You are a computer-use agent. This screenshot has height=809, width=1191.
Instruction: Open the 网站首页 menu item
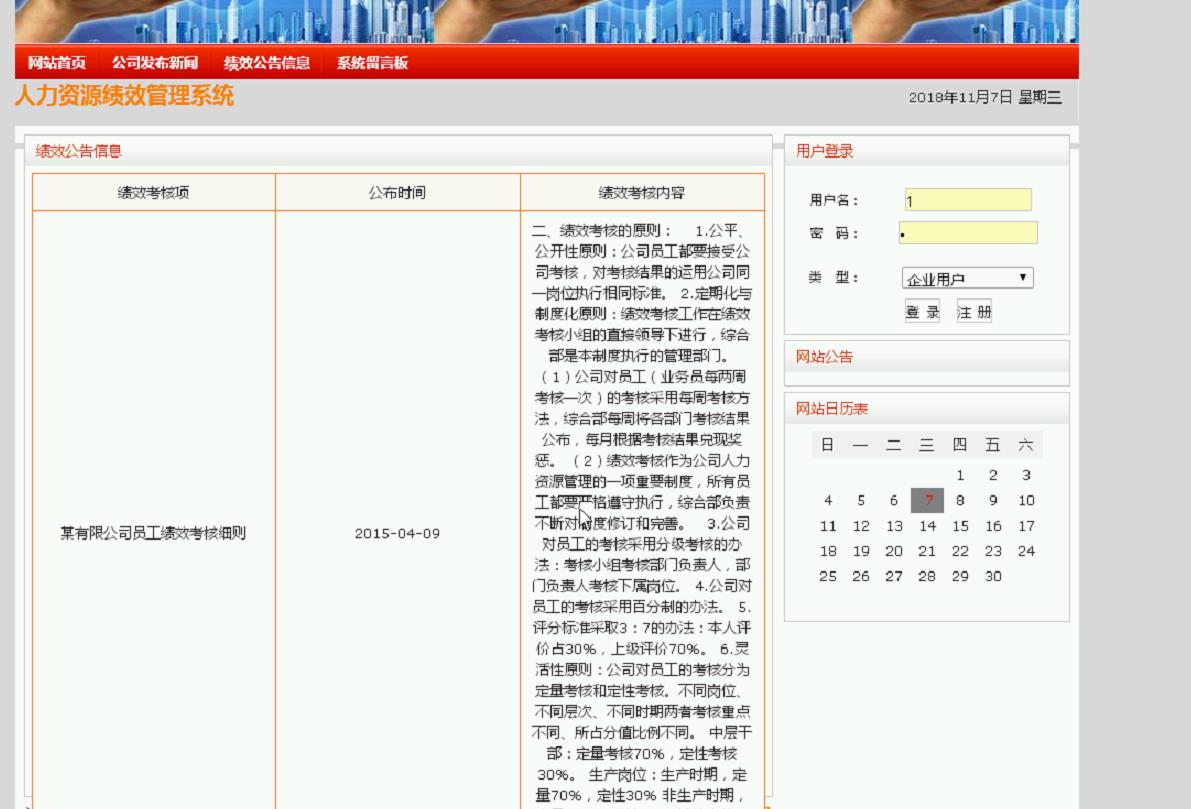[x=57, y=63]
